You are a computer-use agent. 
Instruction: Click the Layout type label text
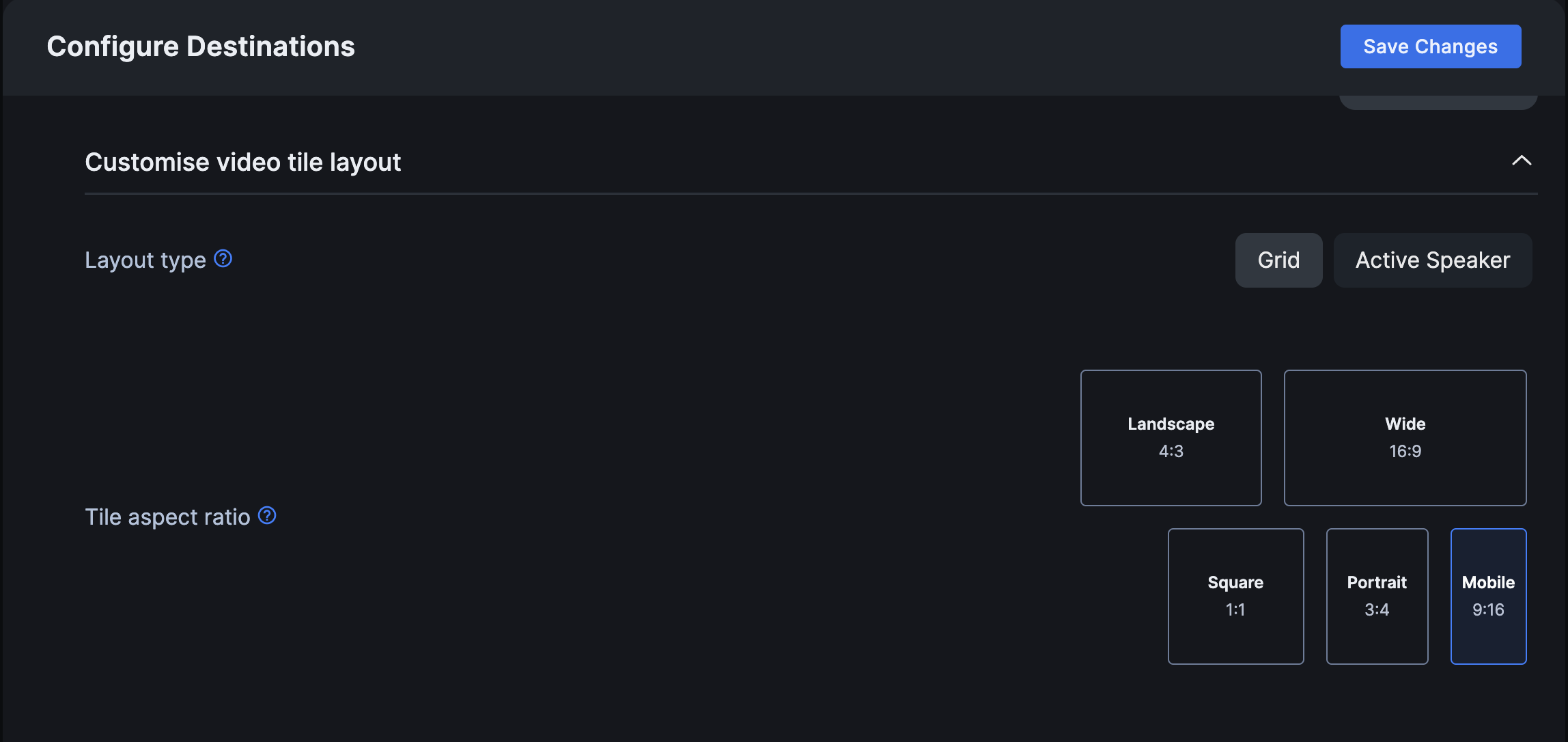point(145,260)
